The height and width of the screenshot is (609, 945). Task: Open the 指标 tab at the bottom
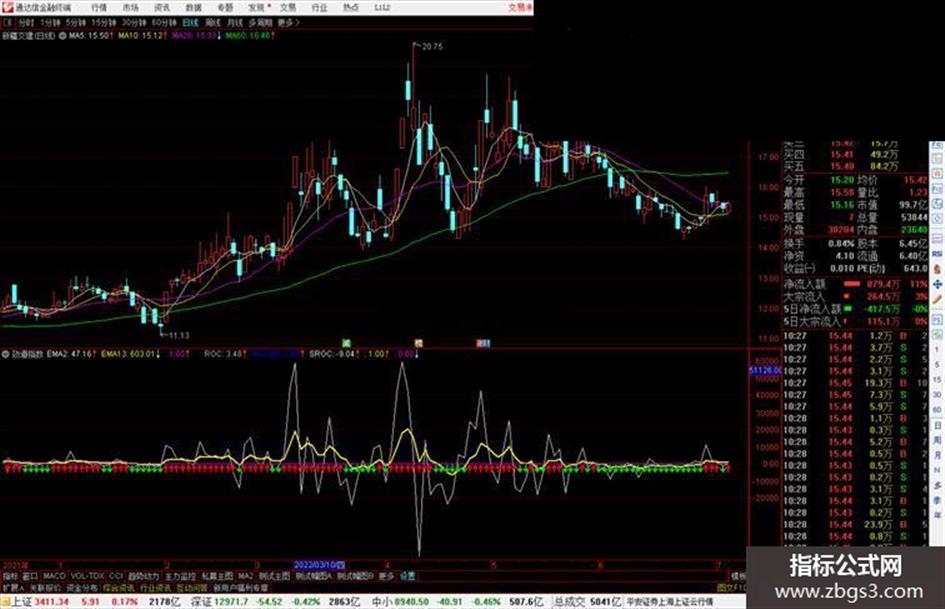point(10,576)
